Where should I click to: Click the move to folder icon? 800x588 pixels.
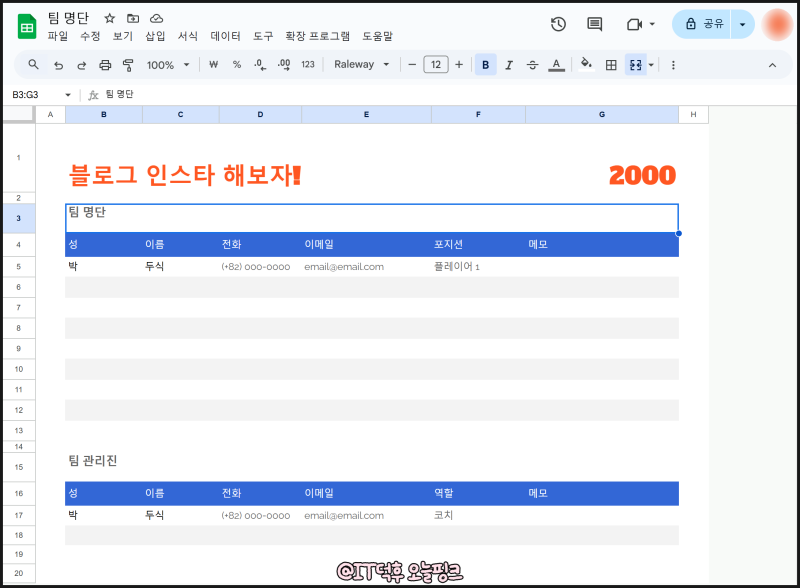pyautogui.click(x=133, y=18)
